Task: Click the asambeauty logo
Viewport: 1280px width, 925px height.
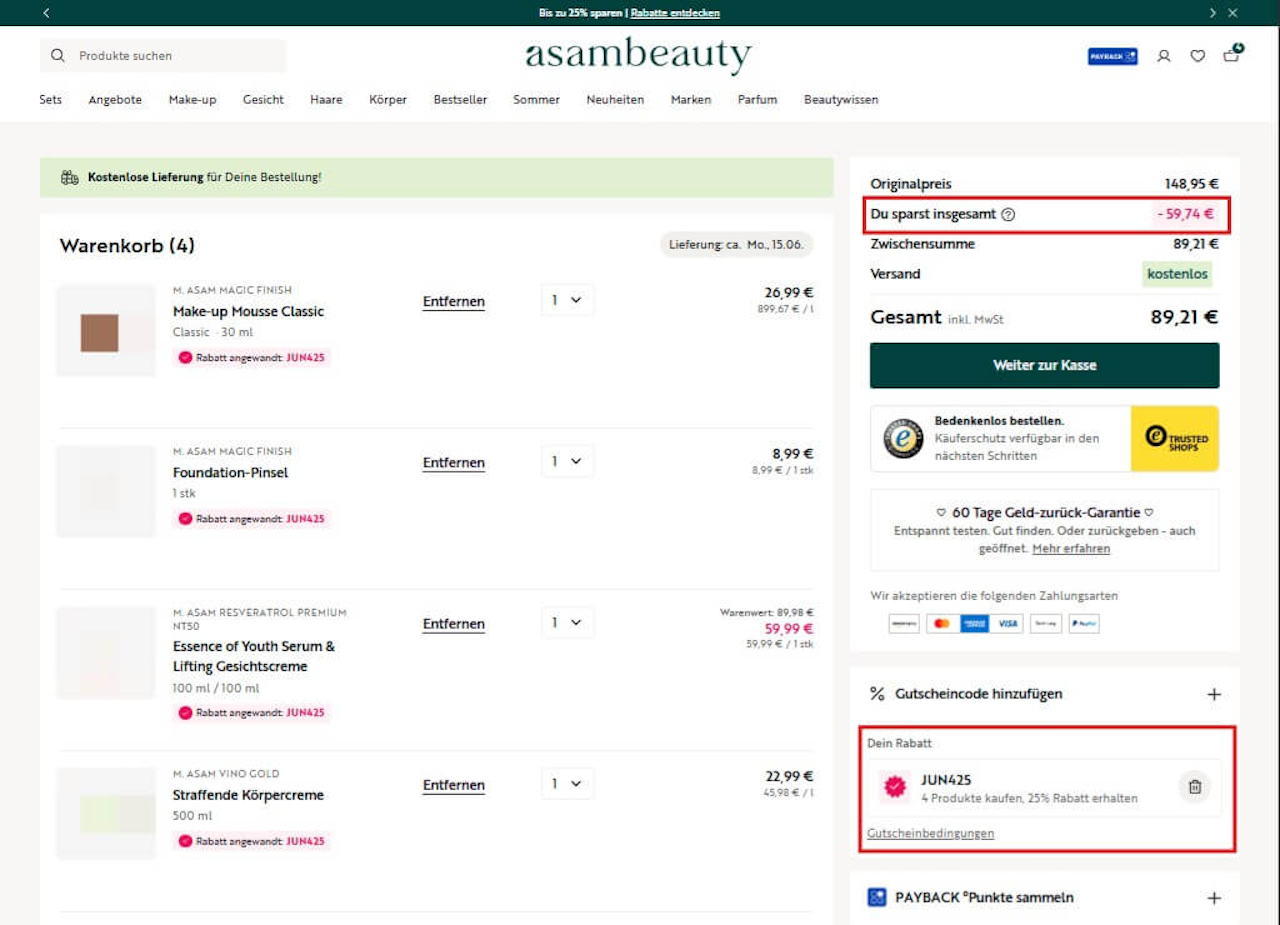Action: [x=639, y=56]
